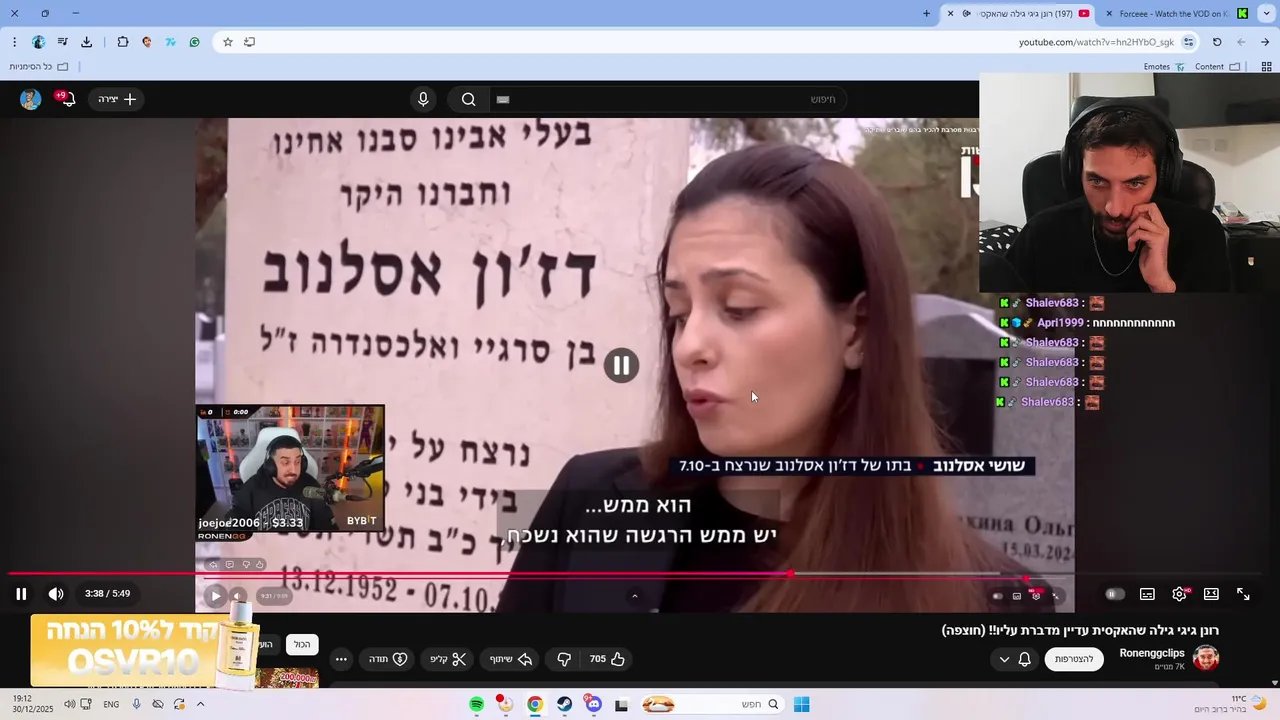This screenshot has width=1280, height=720.
Task: Open the three-dots more actions menu
Action: 341,659
